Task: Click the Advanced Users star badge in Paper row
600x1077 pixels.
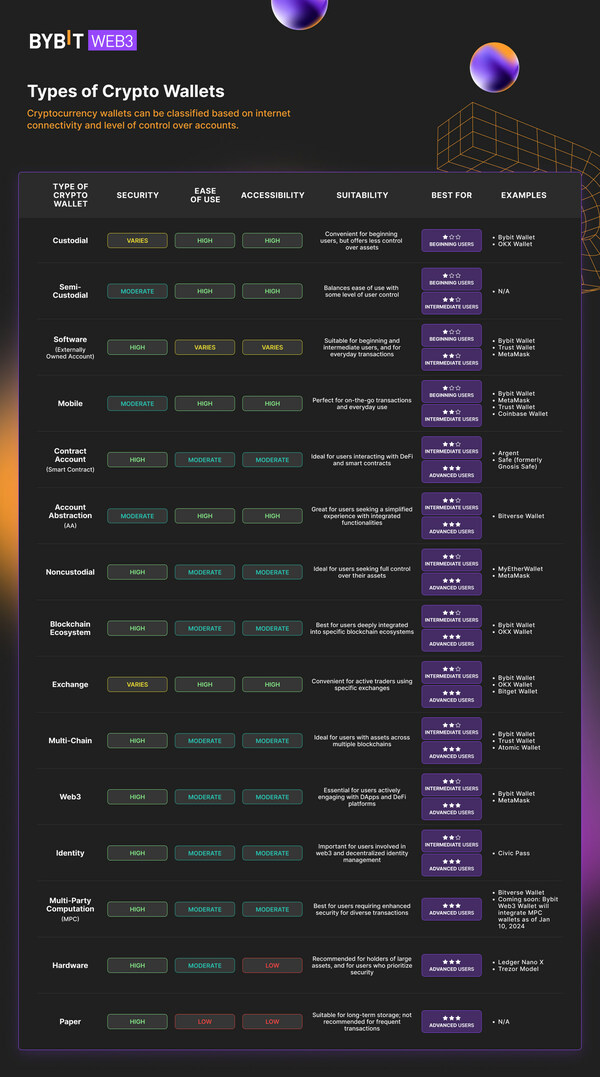Action: coord(451,1021)
